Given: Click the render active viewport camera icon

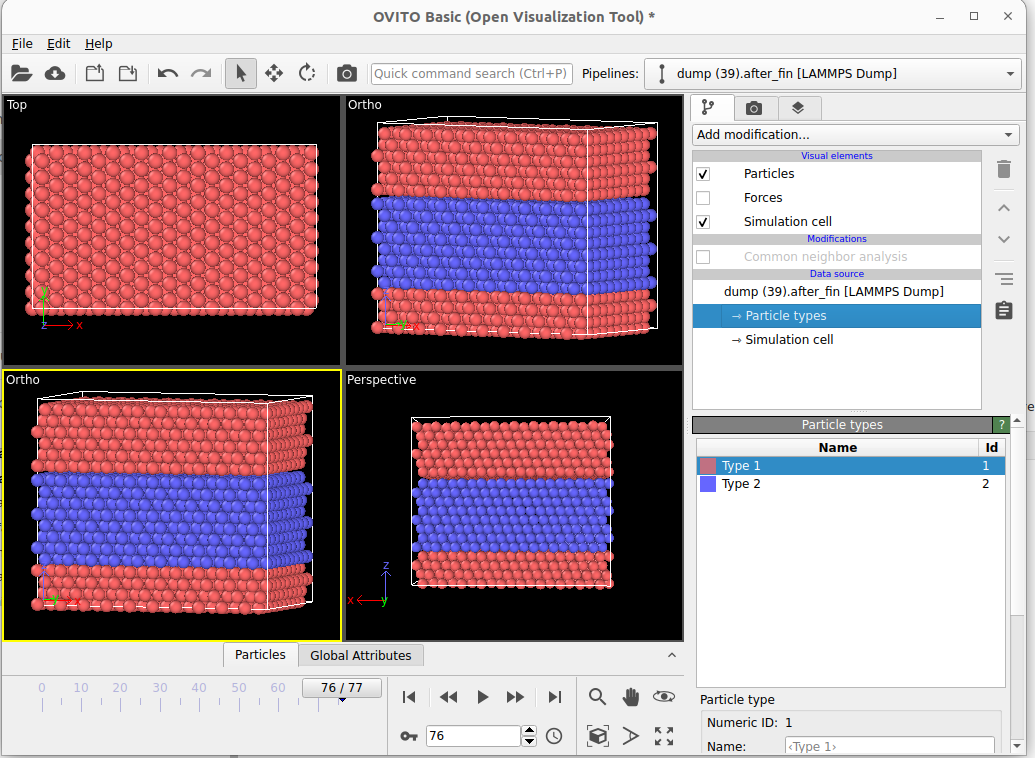Looking at the screenshot, I should (347, 73).
